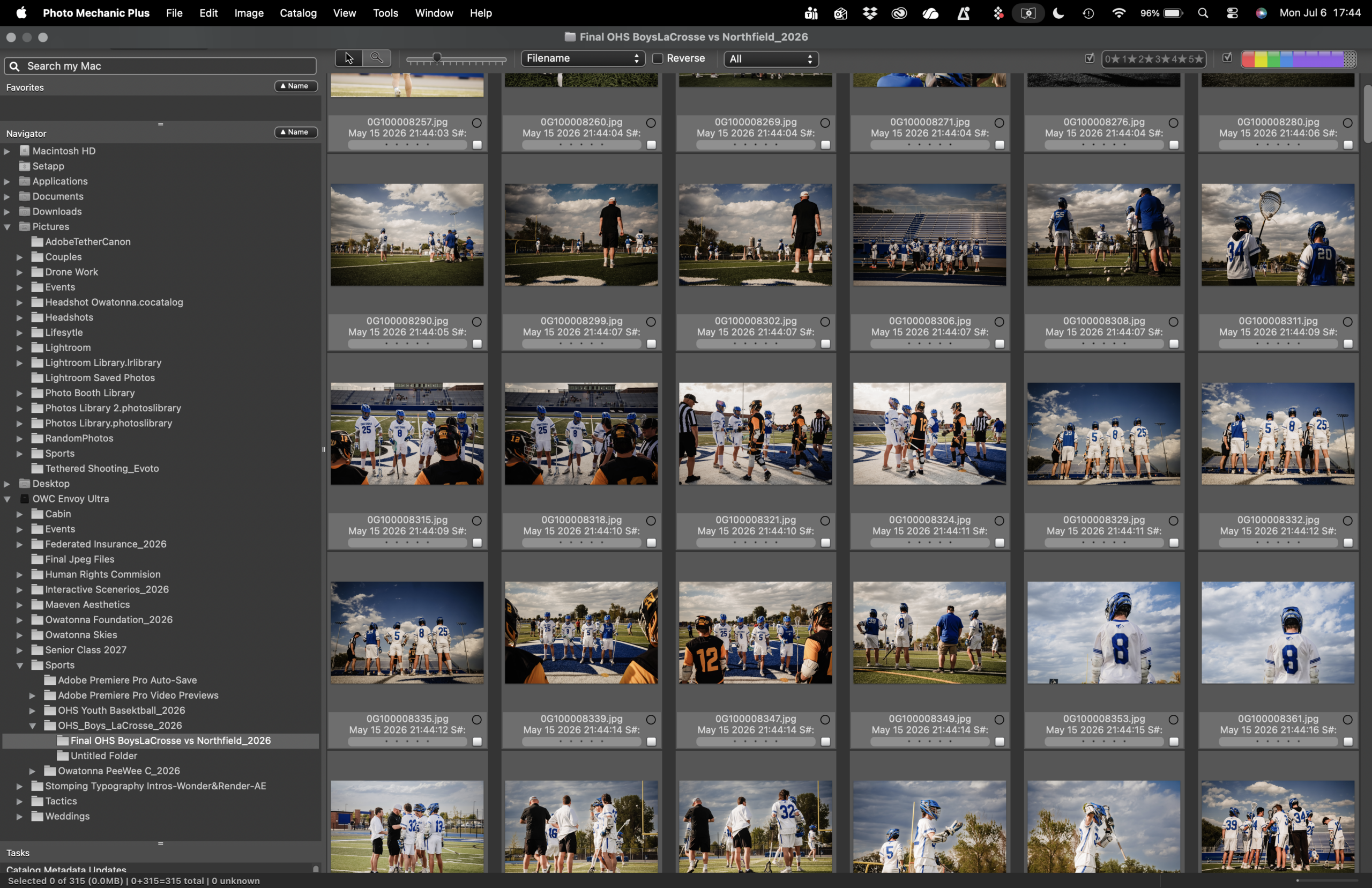Click the Weddings folder icon

[38, 817]
